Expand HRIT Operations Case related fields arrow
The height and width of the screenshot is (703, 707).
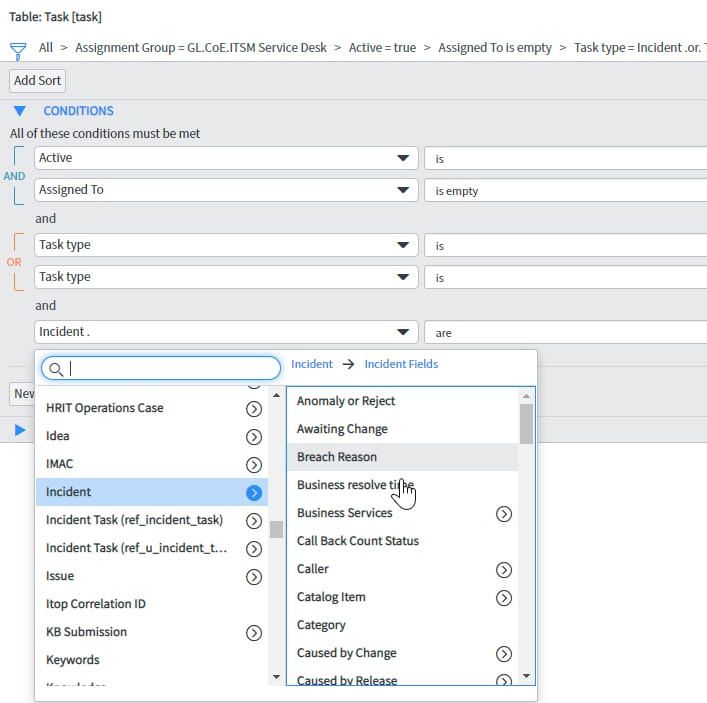pos(254,408)
